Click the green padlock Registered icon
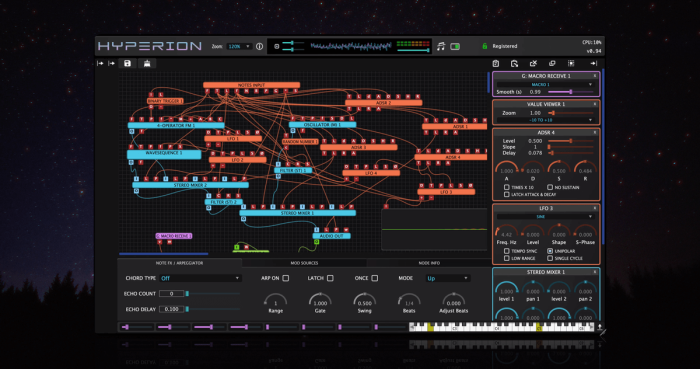 [x=484, y=46]
